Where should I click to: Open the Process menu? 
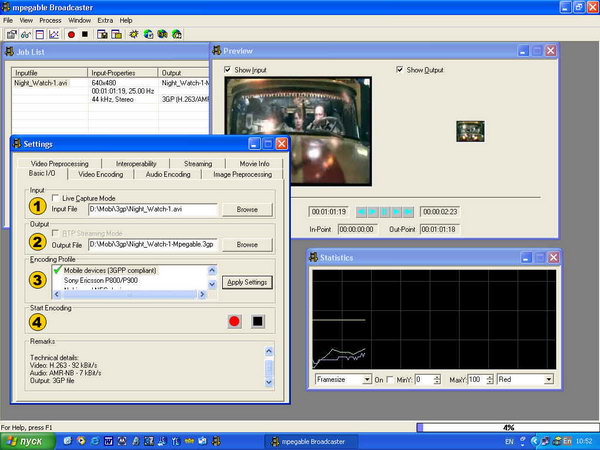[x=50, y=20]
